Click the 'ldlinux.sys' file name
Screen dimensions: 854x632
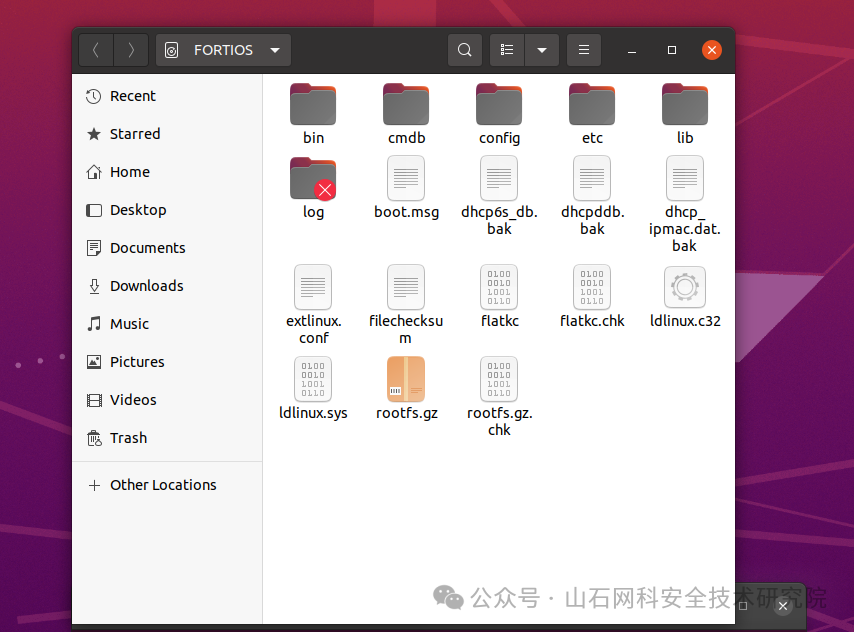313,413
